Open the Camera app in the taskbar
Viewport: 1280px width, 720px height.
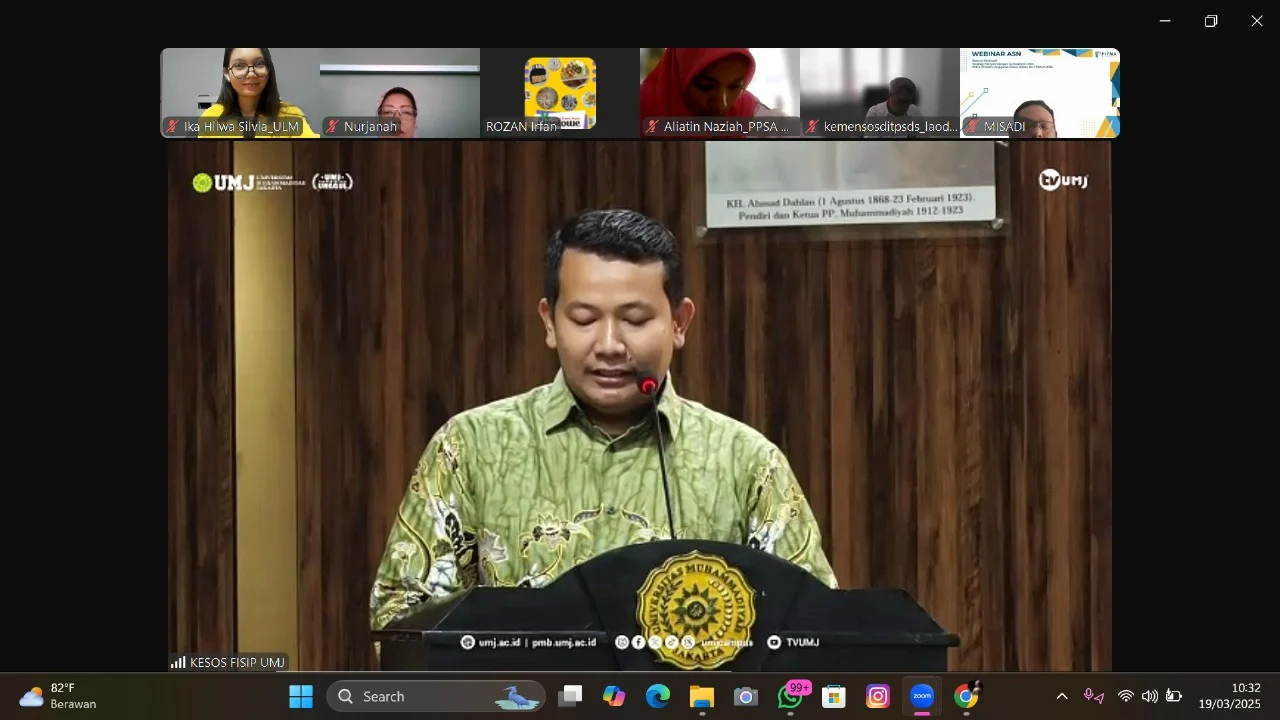pyautogui.click(x=746, y=696)
